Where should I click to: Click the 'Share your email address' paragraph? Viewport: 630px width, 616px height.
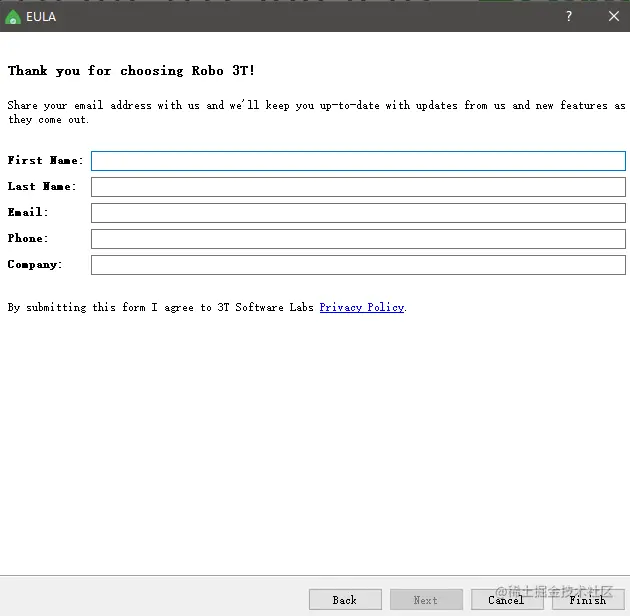(x=317, y=113)
